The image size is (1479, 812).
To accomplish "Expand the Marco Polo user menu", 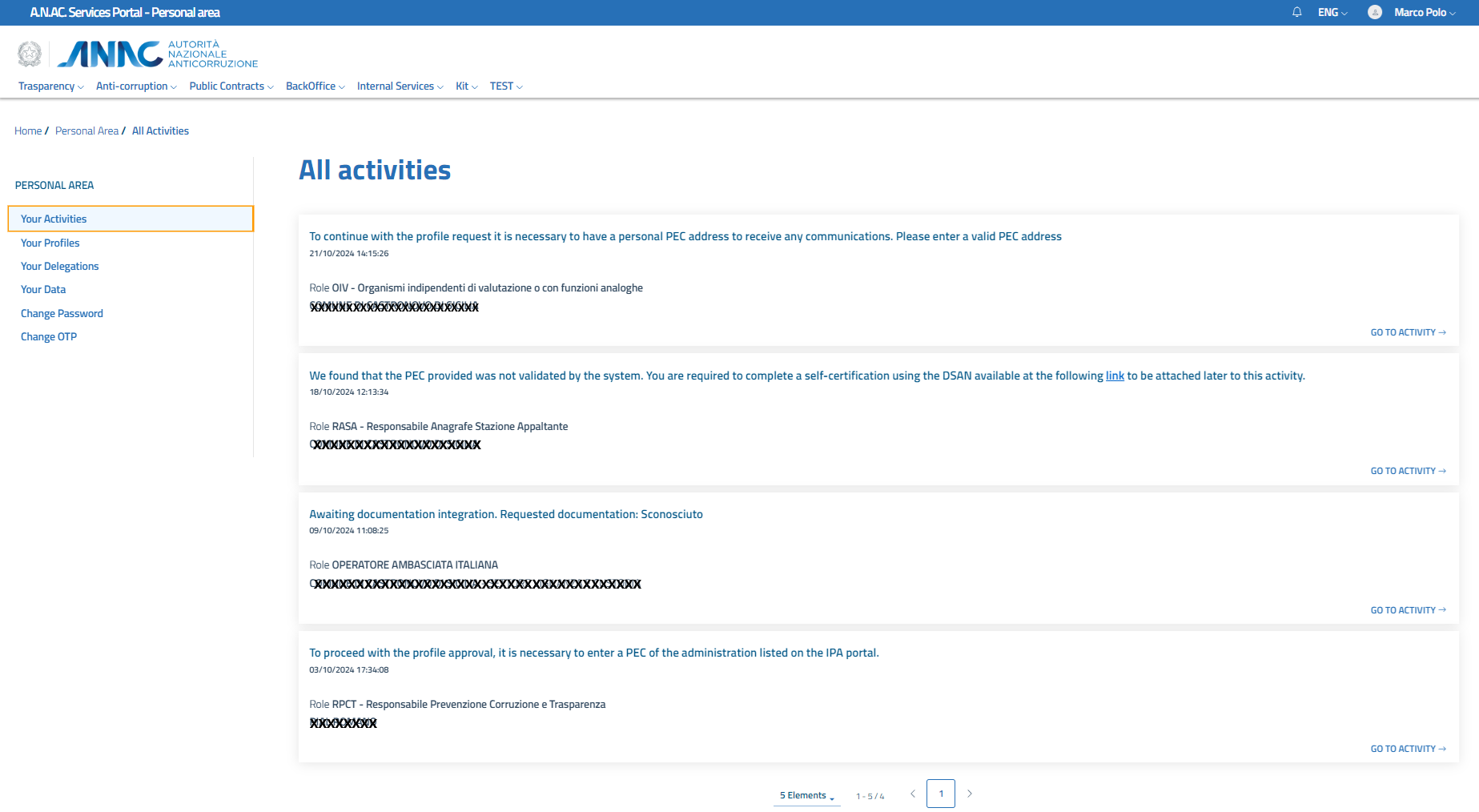I will pos(1425,12).
